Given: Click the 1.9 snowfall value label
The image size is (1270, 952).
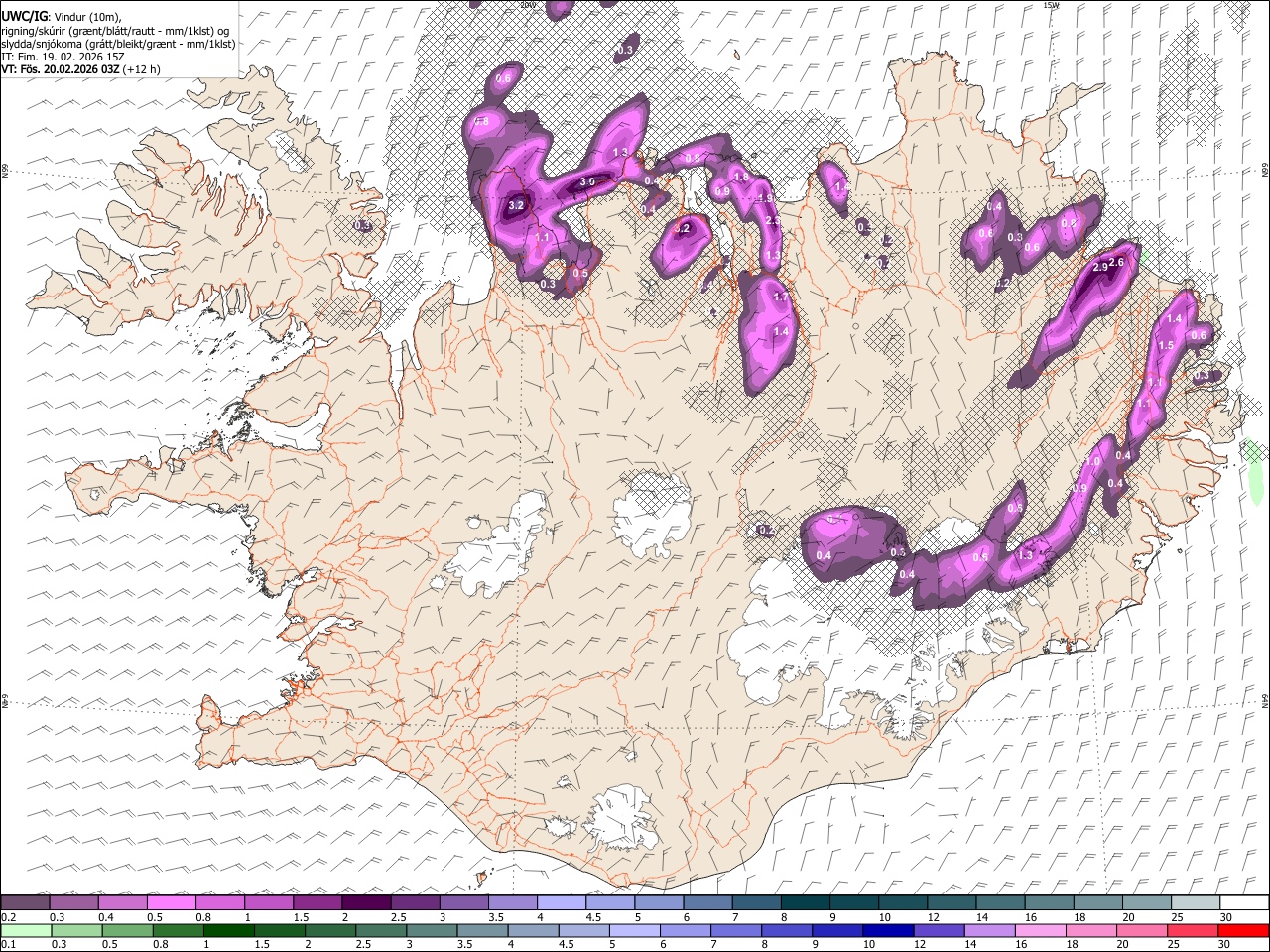Looking at the screenshot, I should coord(764,198).
